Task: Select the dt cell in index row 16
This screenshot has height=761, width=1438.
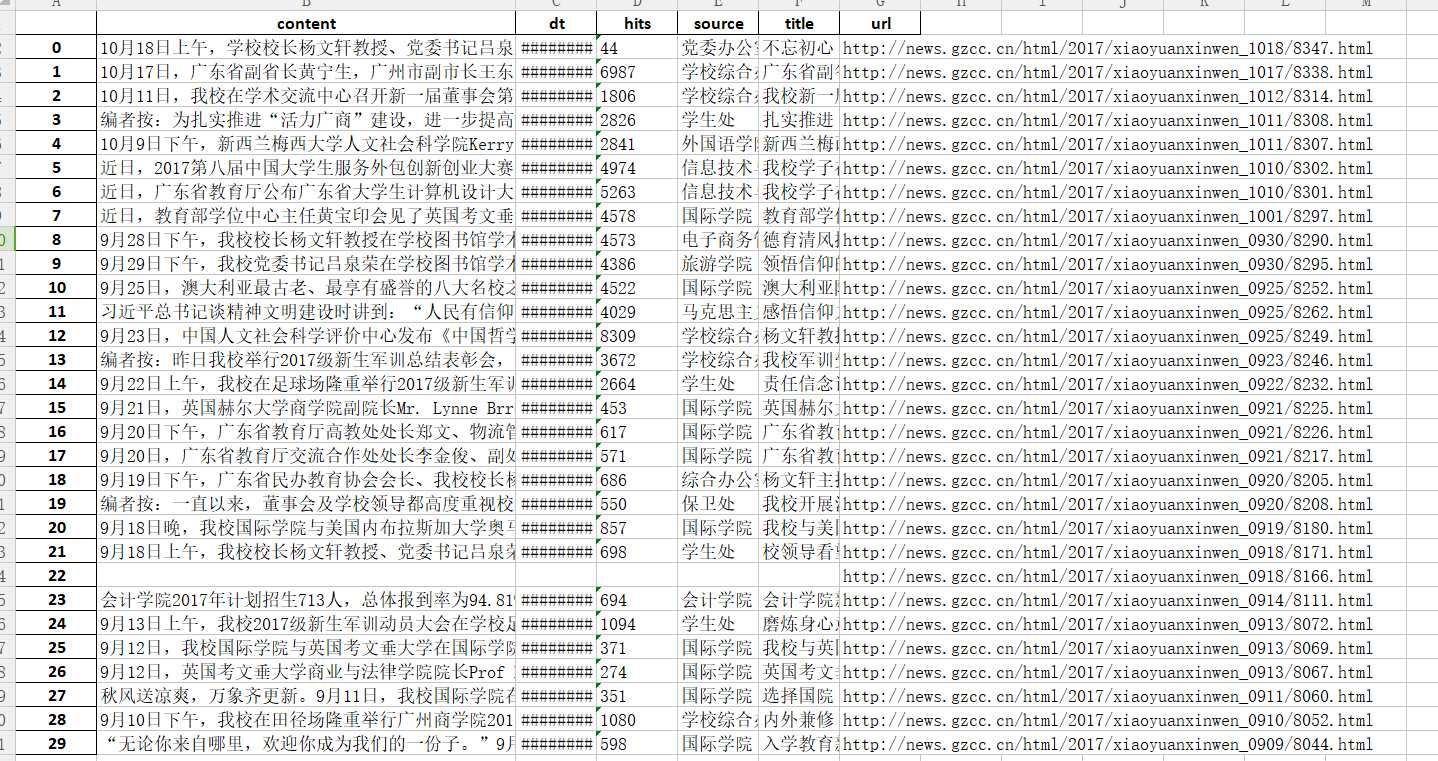Action: click(556, 431)
